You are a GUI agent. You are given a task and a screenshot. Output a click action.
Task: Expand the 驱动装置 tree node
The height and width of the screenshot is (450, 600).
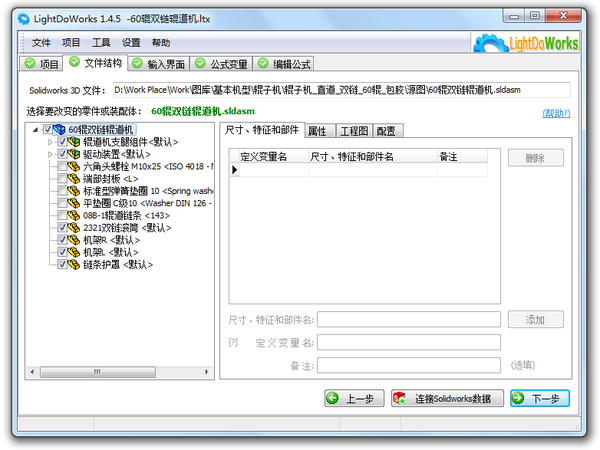pyautogui.click(x=50, y=154)
